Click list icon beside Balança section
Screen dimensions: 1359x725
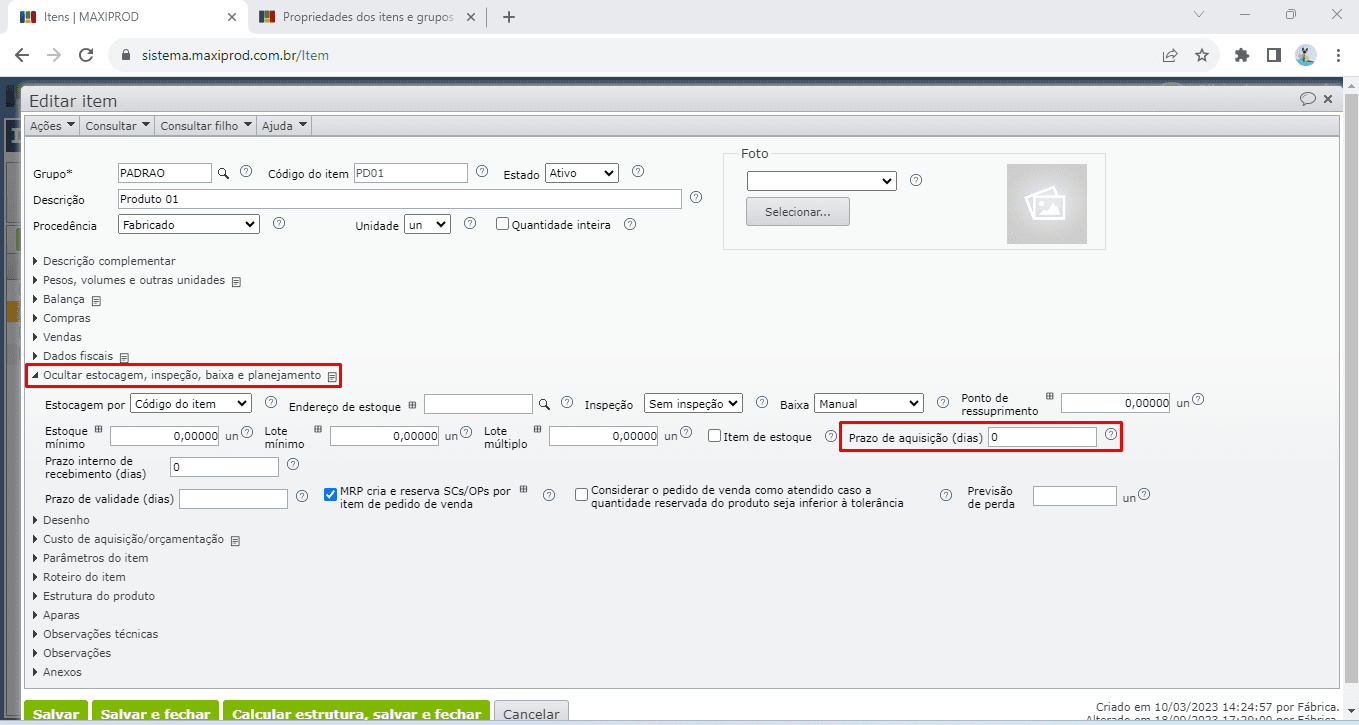pos(97,300)
